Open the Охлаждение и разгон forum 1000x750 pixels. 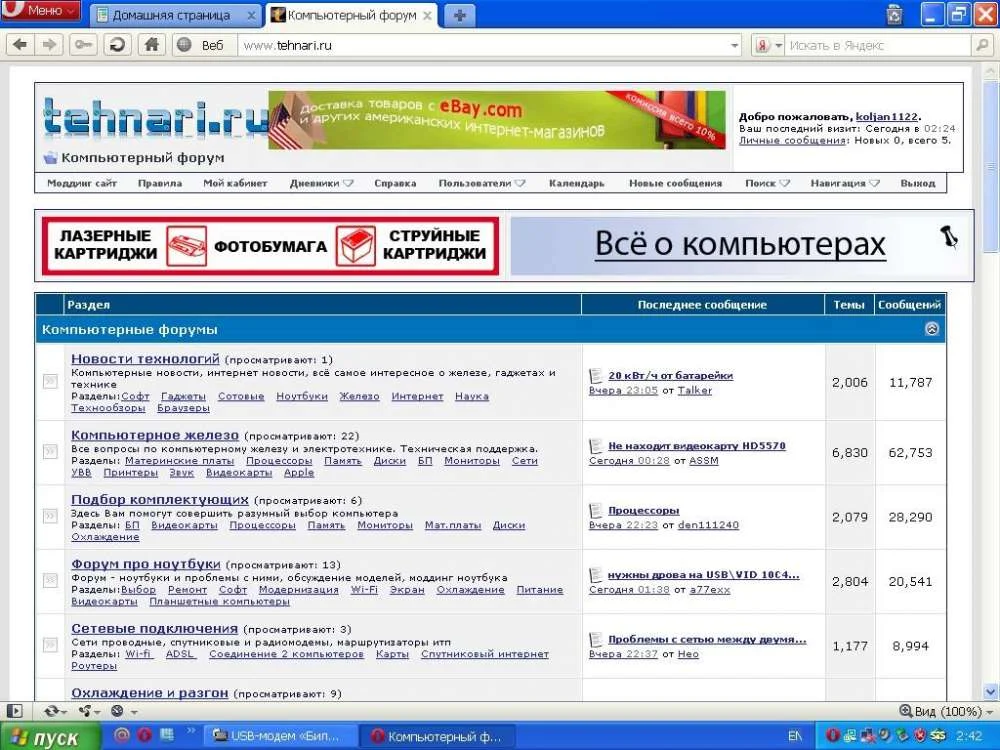[149, 693]
